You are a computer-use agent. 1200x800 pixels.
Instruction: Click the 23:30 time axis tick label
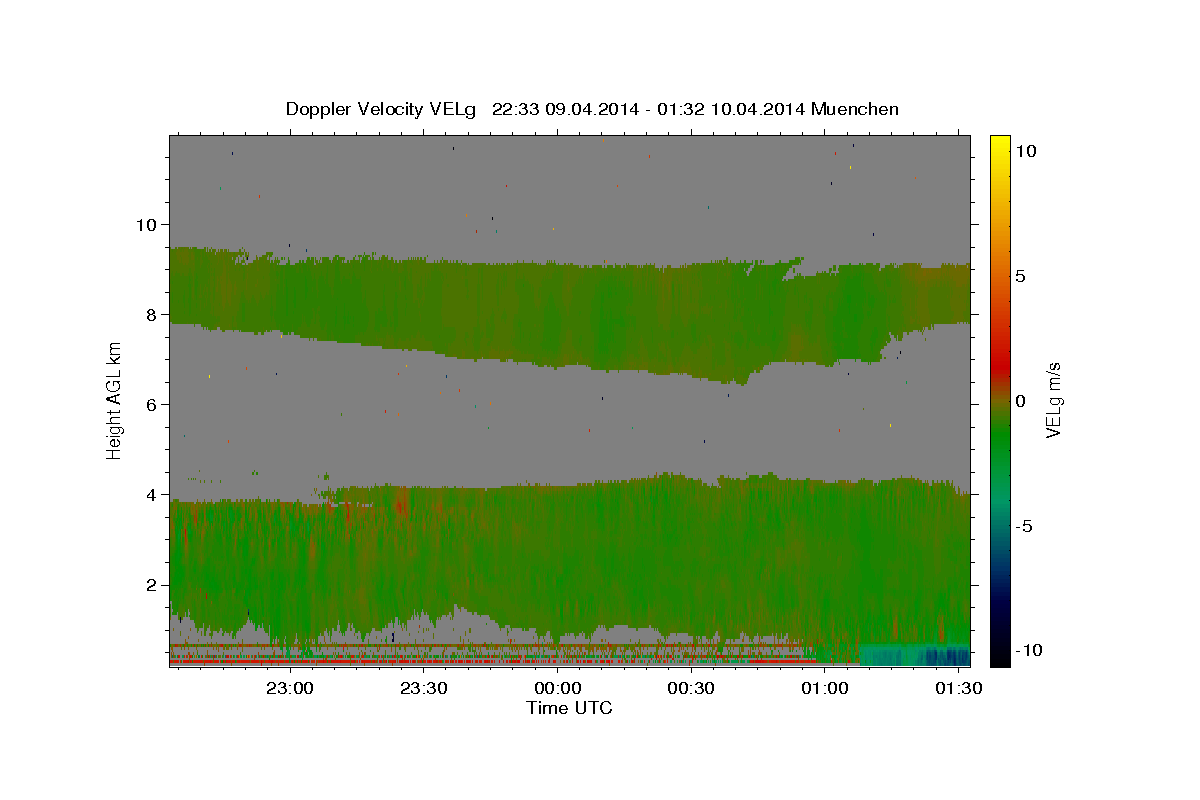(x=423, y=688)
